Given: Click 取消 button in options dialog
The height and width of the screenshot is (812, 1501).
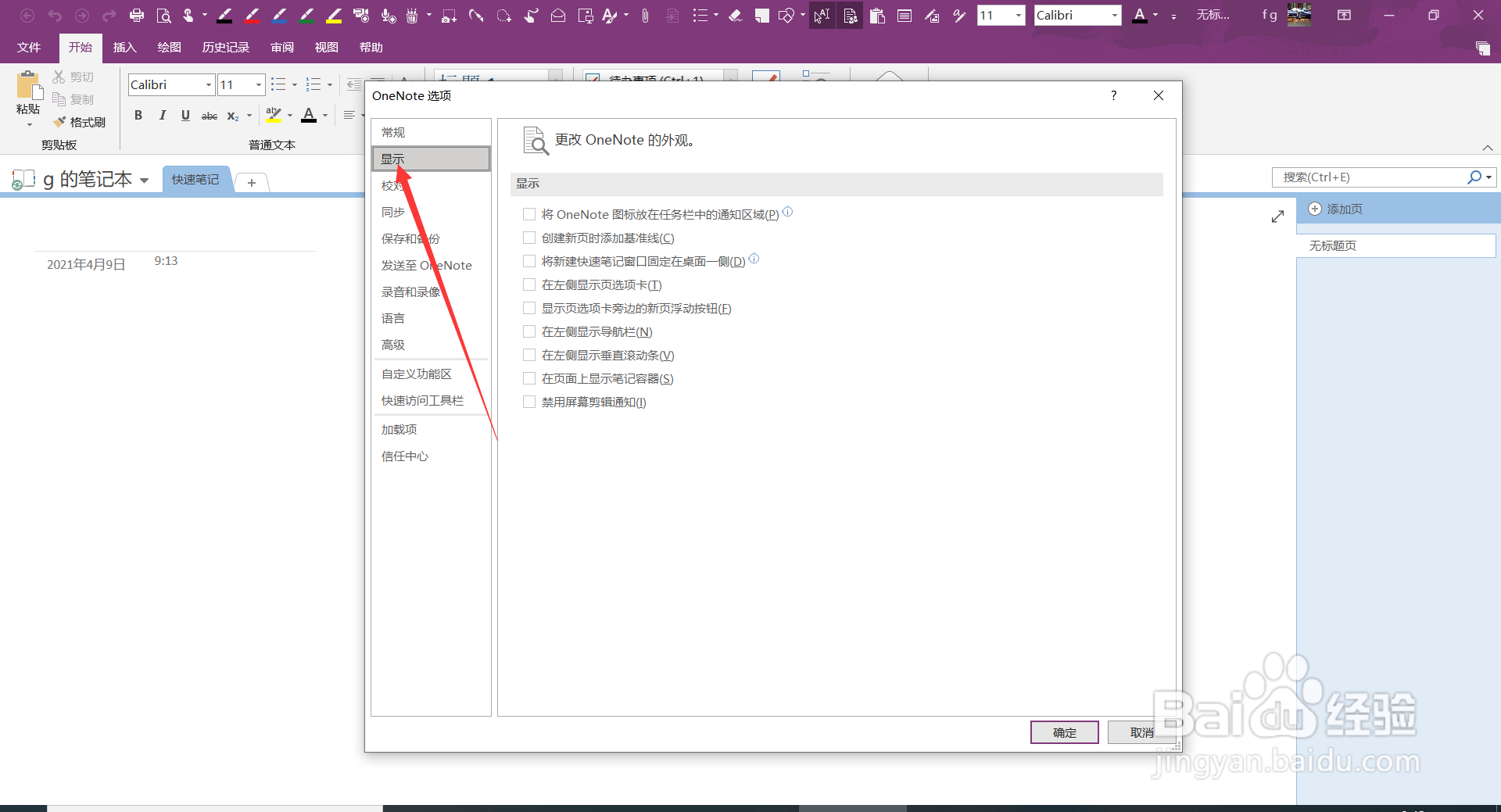Looking at the screenshot, I should 1142,732.
